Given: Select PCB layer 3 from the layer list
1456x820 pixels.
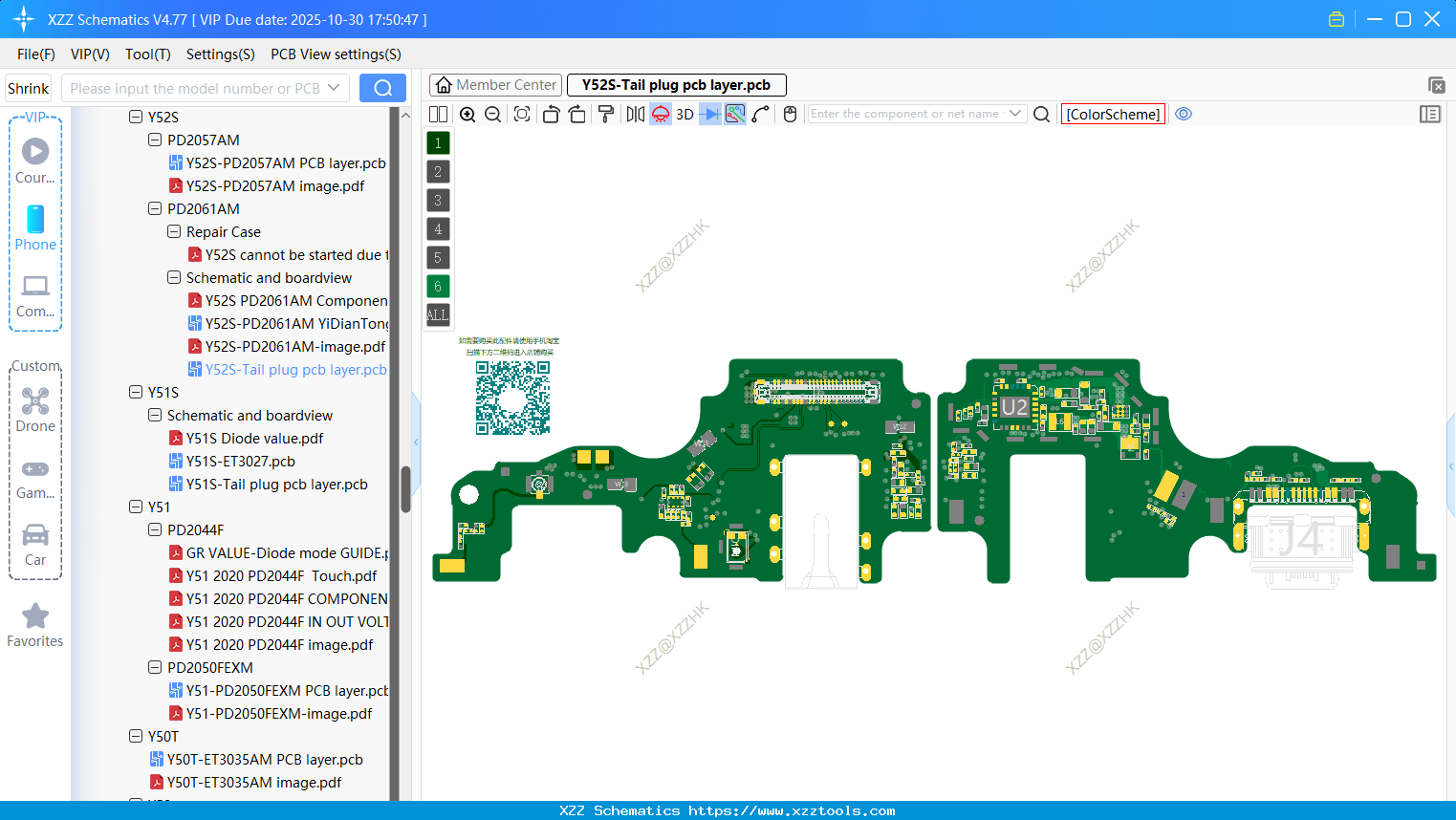Looking at the screenshot, I should 437,200.
